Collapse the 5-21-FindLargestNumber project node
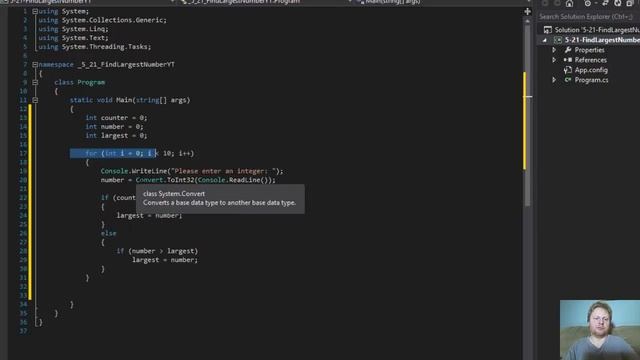The height and width of the screenshot is (360, 640). [544, 40]
